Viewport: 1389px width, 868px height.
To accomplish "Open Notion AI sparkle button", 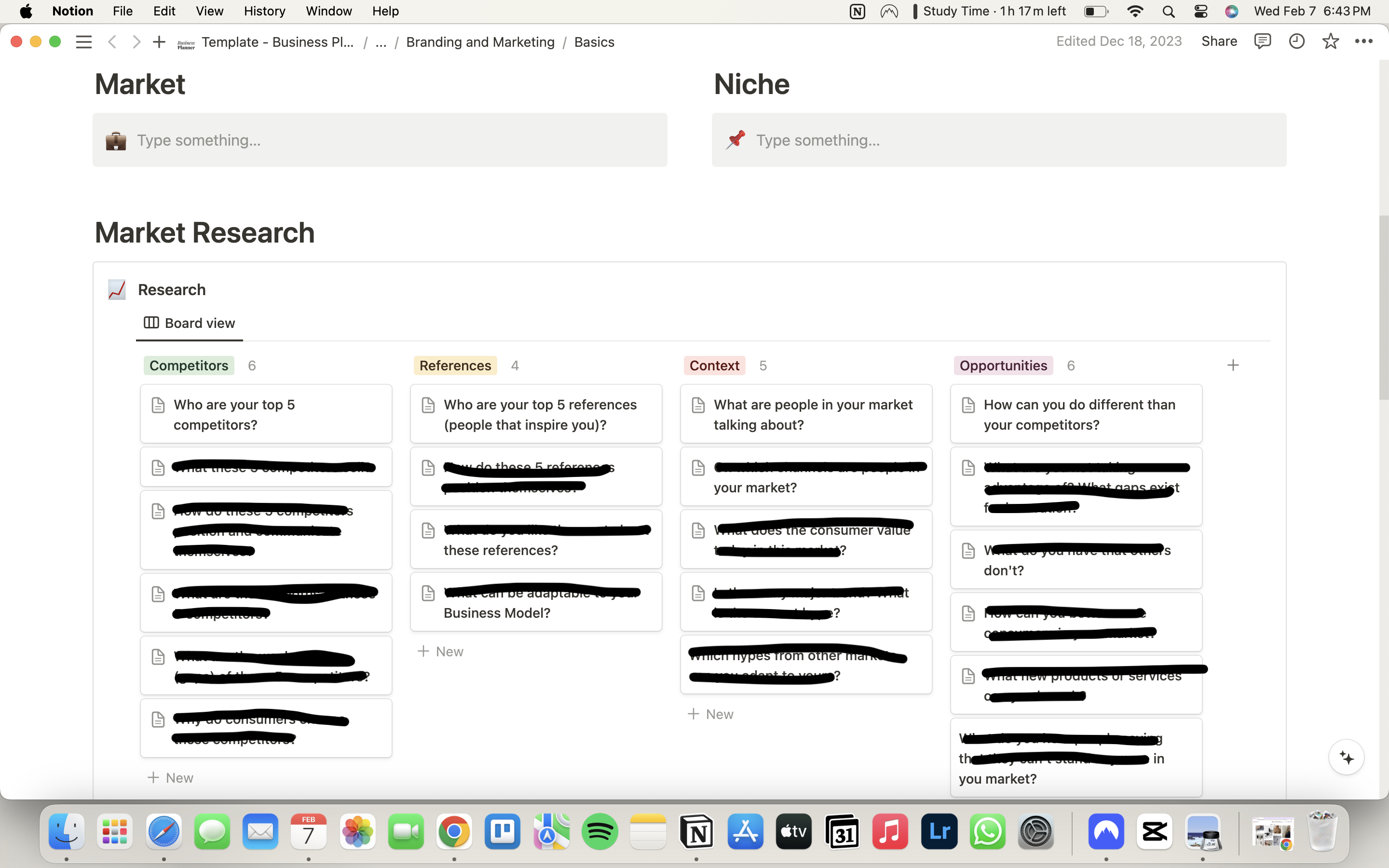I will [1346, 758].
